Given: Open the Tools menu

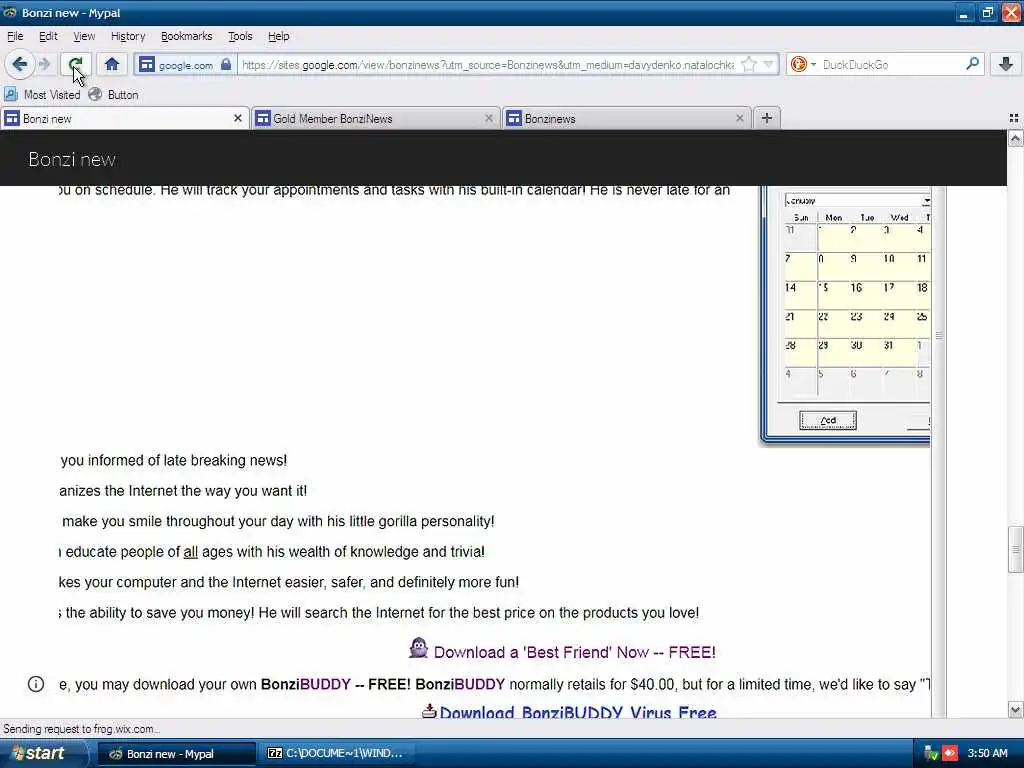Looking at the screenshot, I should click(x=240, y=36).
